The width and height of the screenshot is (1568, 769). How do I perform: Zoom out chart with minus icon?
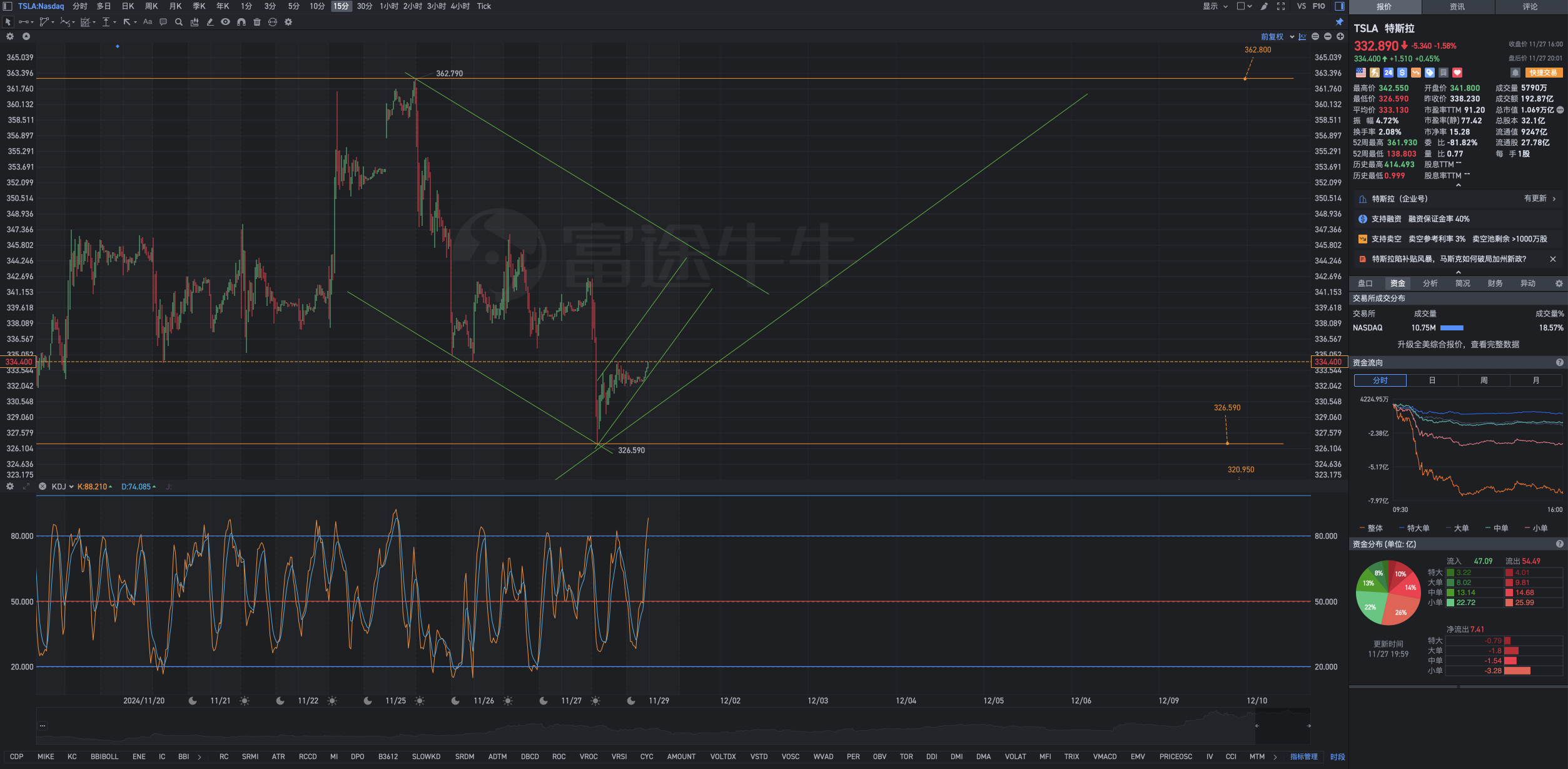tap(1328, 37)
